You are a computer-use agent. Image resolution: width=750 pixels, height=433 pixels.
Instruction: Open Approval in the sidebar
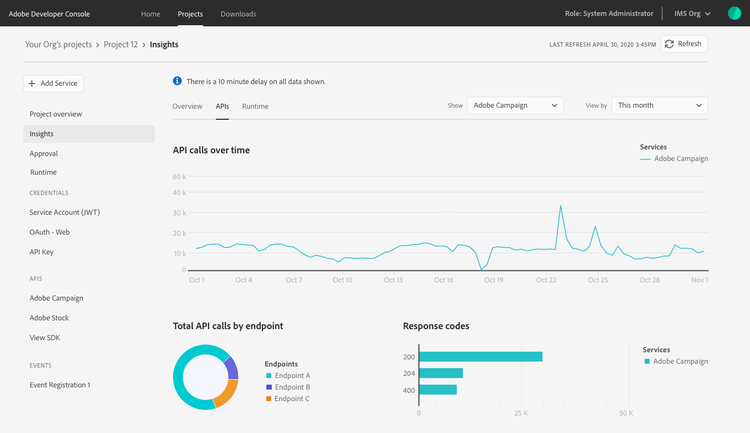44,154
